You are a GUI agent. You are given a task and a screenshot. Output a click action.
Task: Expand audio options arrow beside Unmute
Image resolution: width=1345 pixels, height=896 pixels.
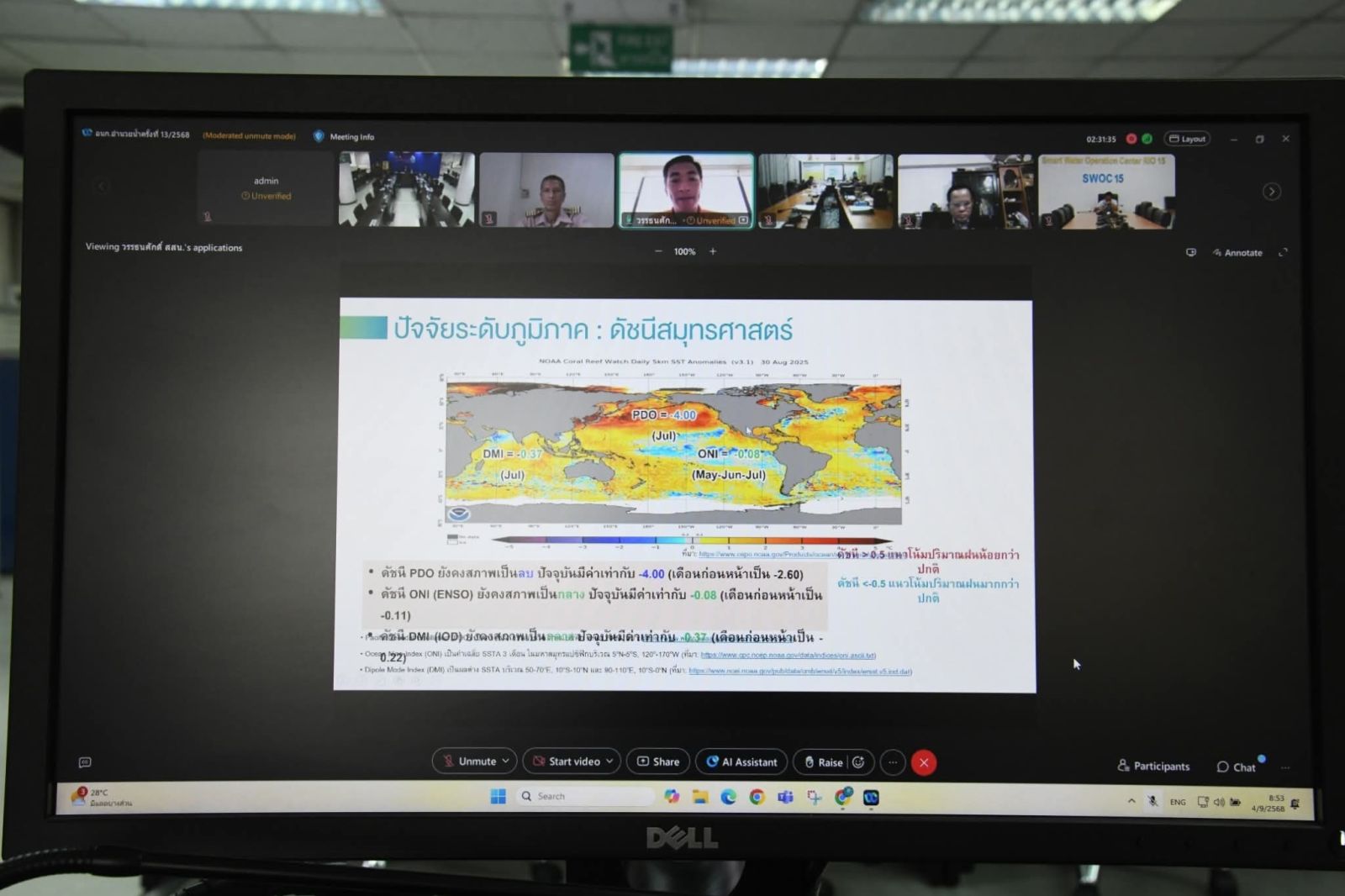pos(506,762)
